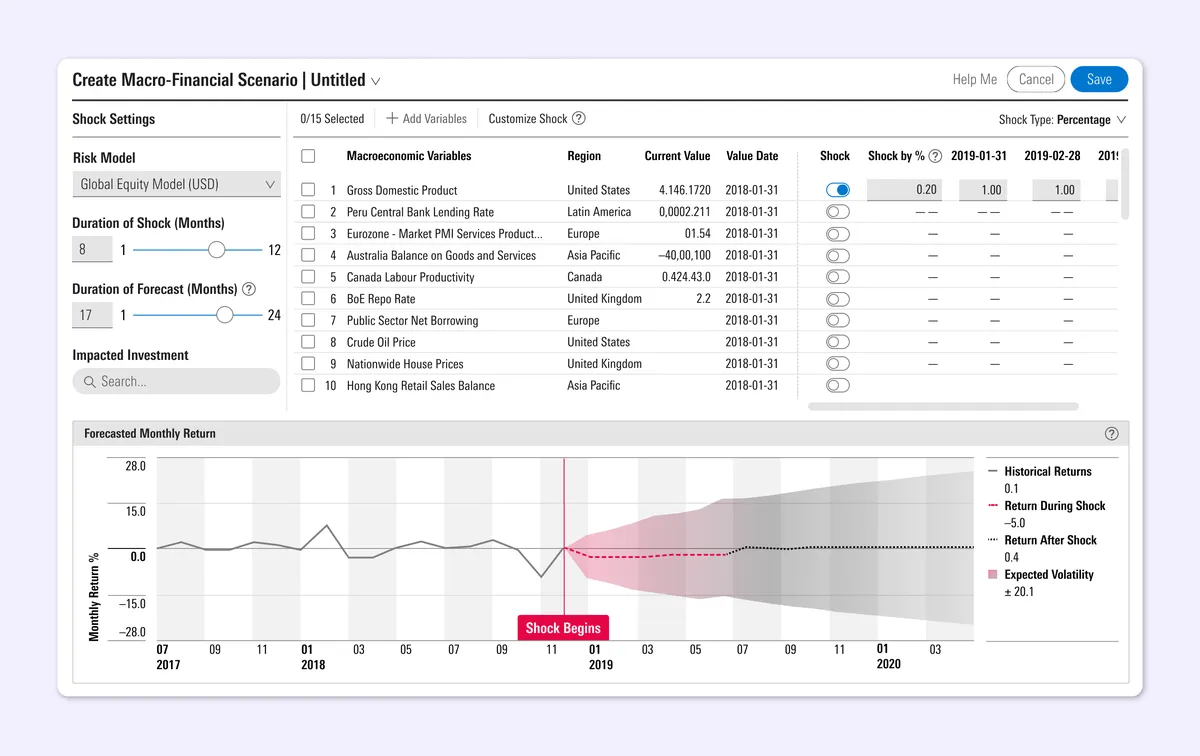
Task: Click the Duration of Shock slider handle
Action: 217,250
